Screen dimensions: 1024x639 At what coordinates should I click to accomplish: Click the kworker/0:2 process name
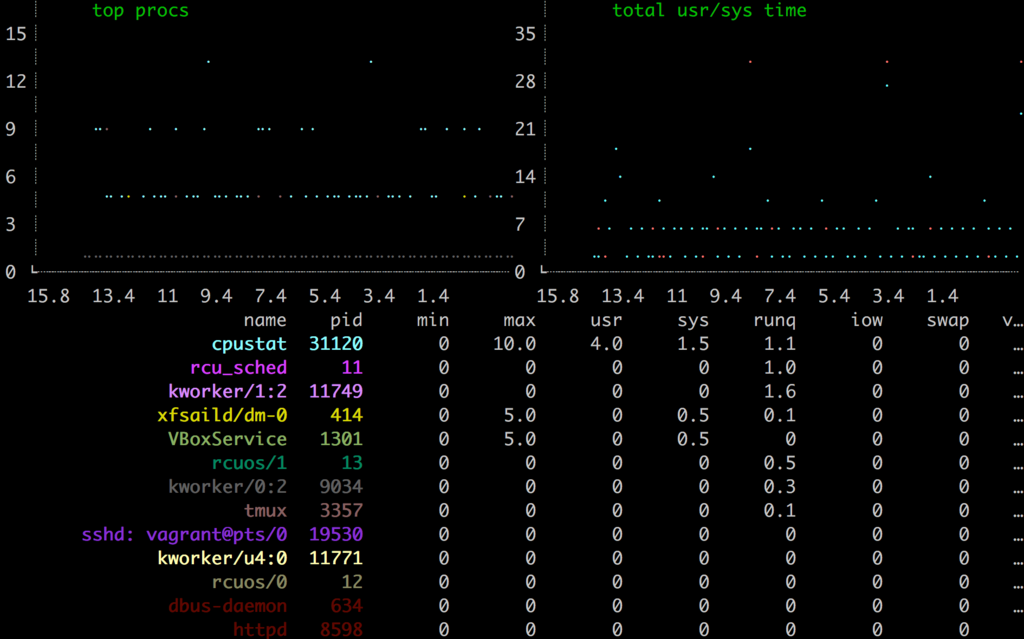(227, 487)
